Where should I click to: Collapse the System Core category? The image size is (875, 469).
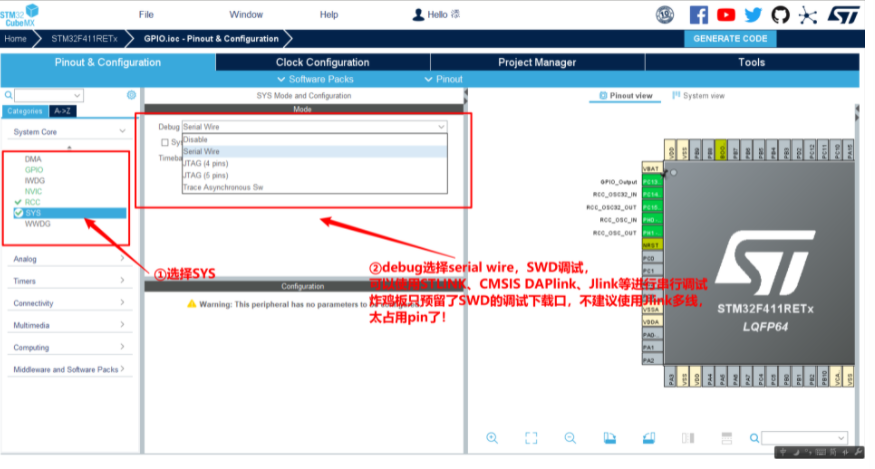[x=69, y=132]
